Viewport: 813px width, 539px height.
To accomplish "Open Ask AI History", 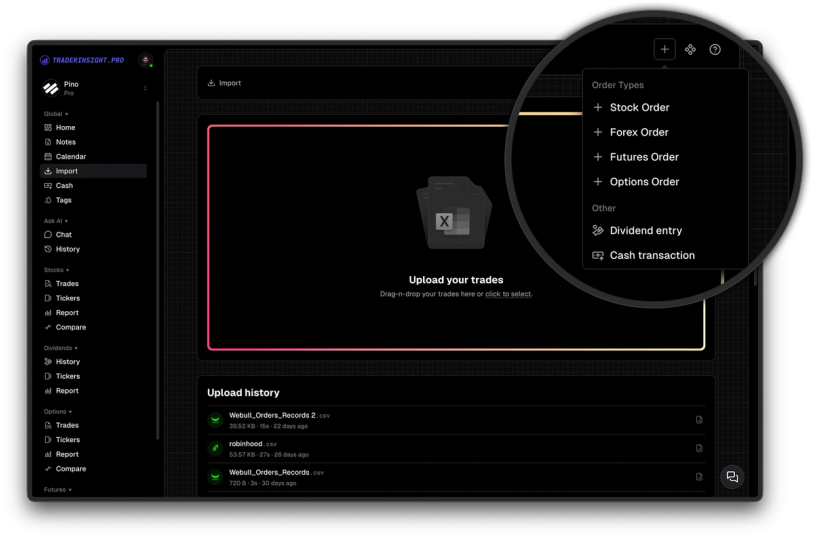I will (93, 249).
